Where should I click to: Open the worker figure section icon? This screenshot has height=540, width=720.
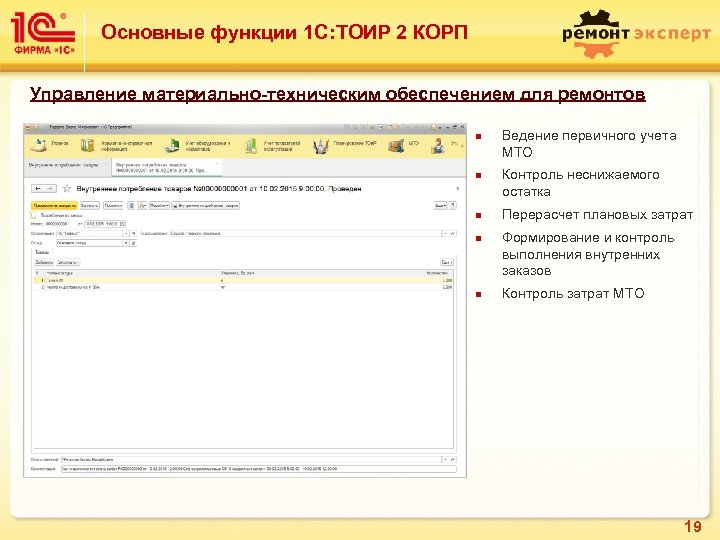tap(439, 146)
